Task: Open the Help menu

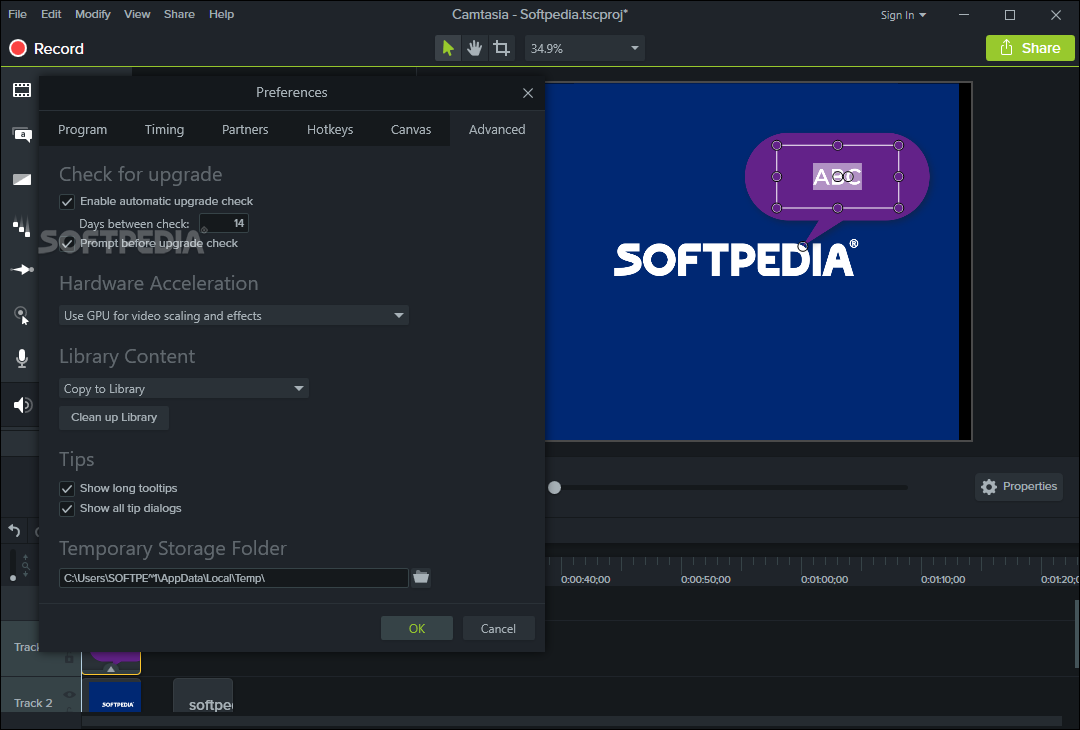Action: pyautogui.click(x=221, y=14)
